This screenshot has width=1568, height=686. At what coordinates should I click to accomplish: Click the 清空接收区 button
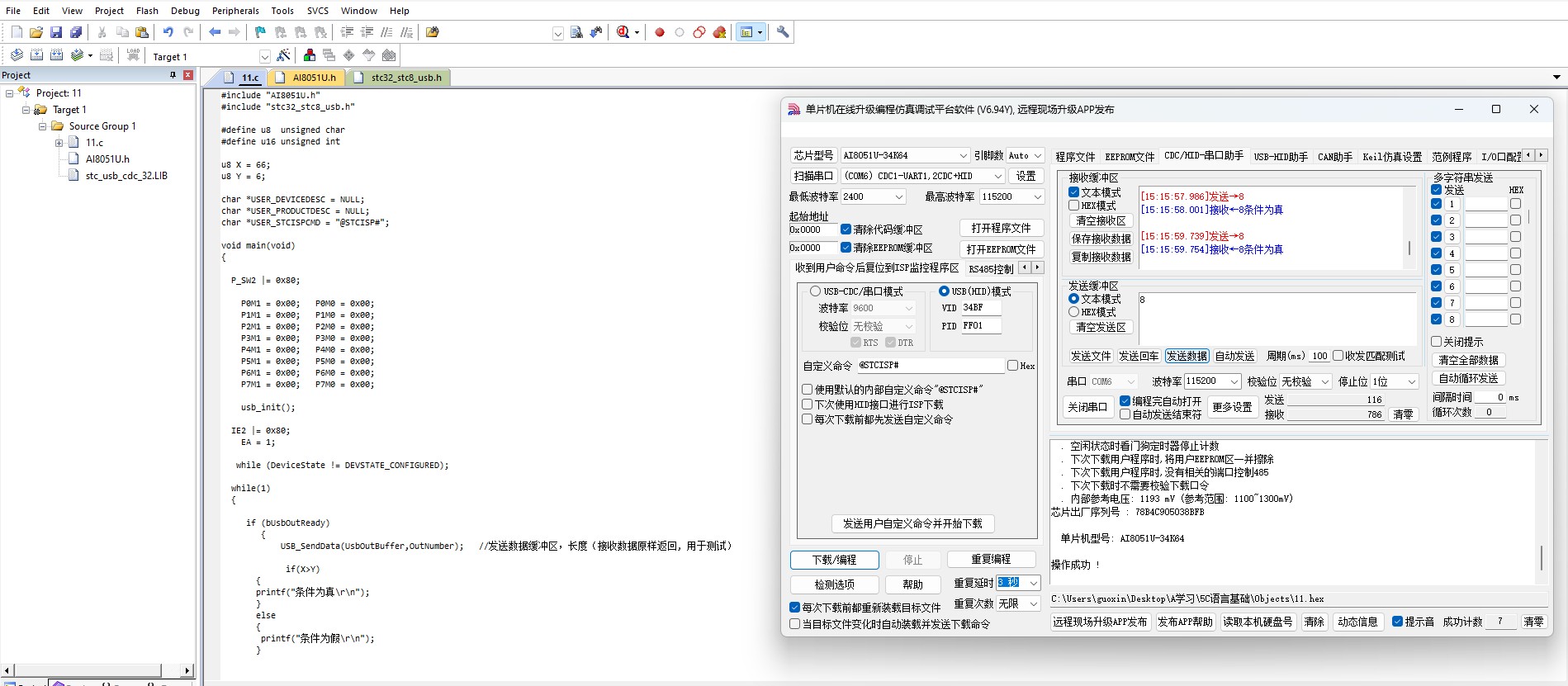pos(1101,220)
